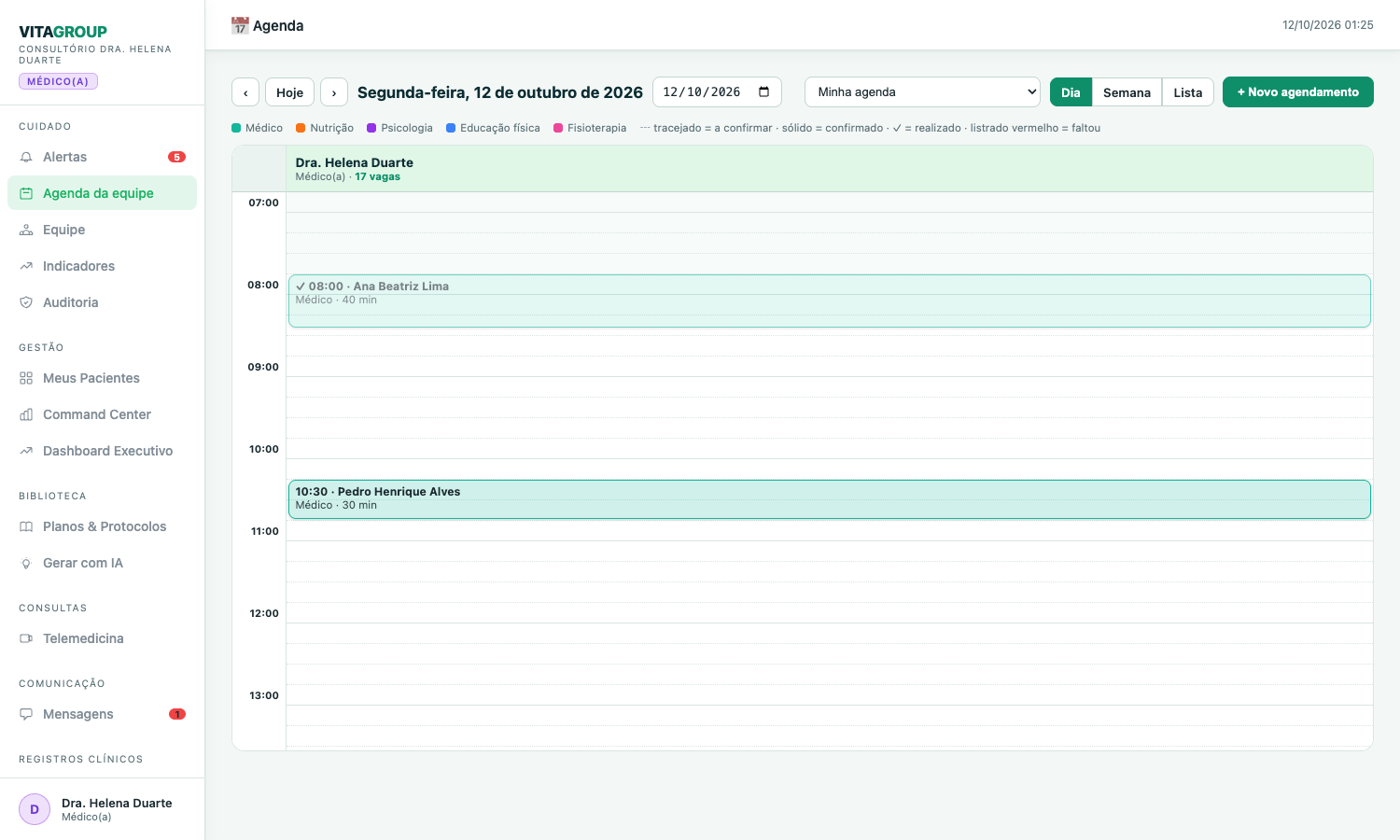Open Mensagens

tap(103, 714)
